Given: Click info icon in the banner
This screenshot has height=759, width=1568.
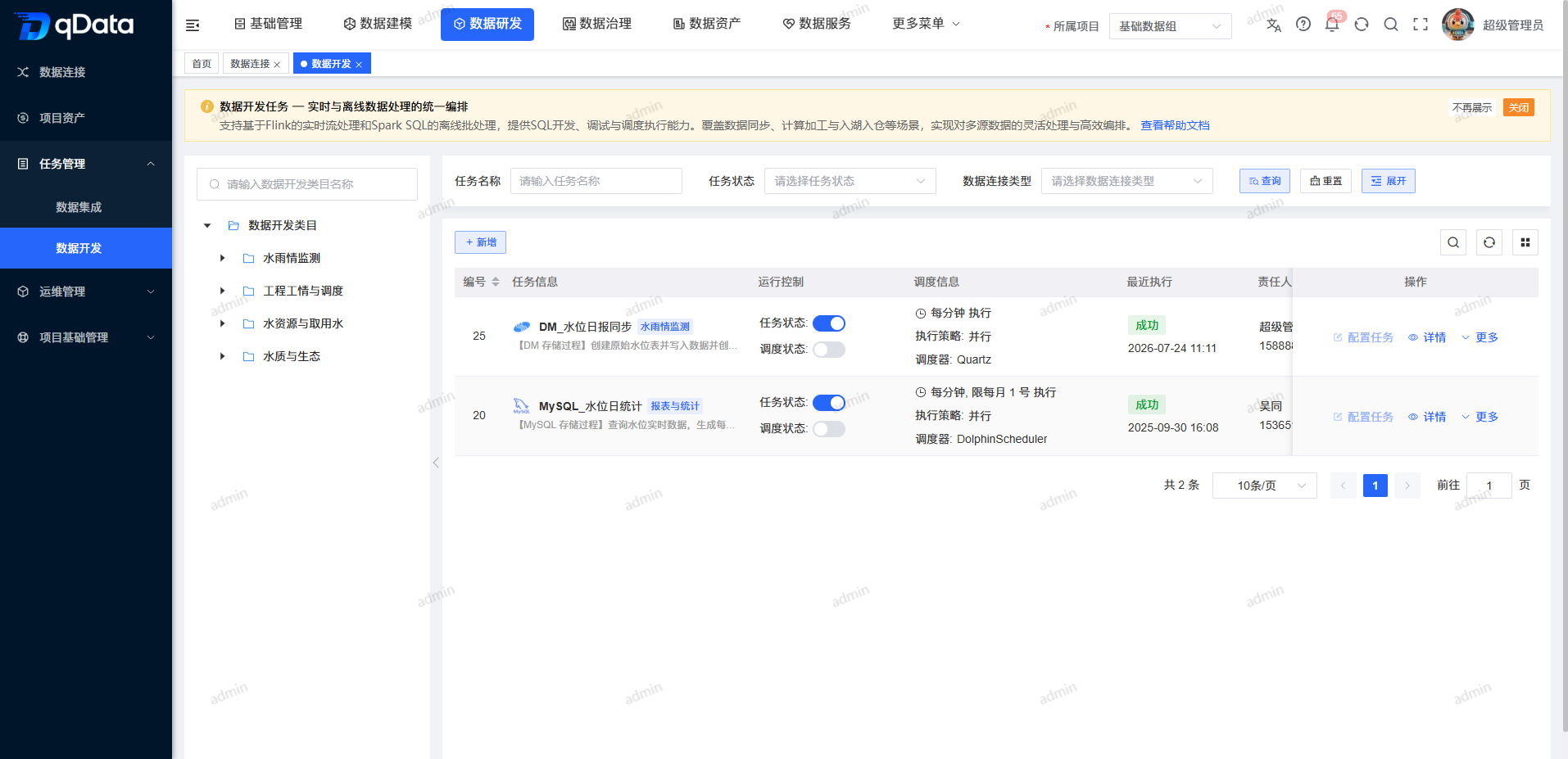Looking at the screenshot, I should click(x=207, y=106).
